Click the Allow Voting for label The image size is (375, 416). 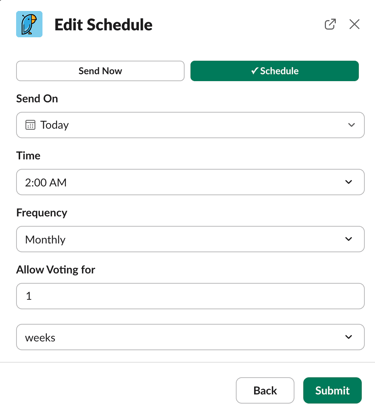56,269
